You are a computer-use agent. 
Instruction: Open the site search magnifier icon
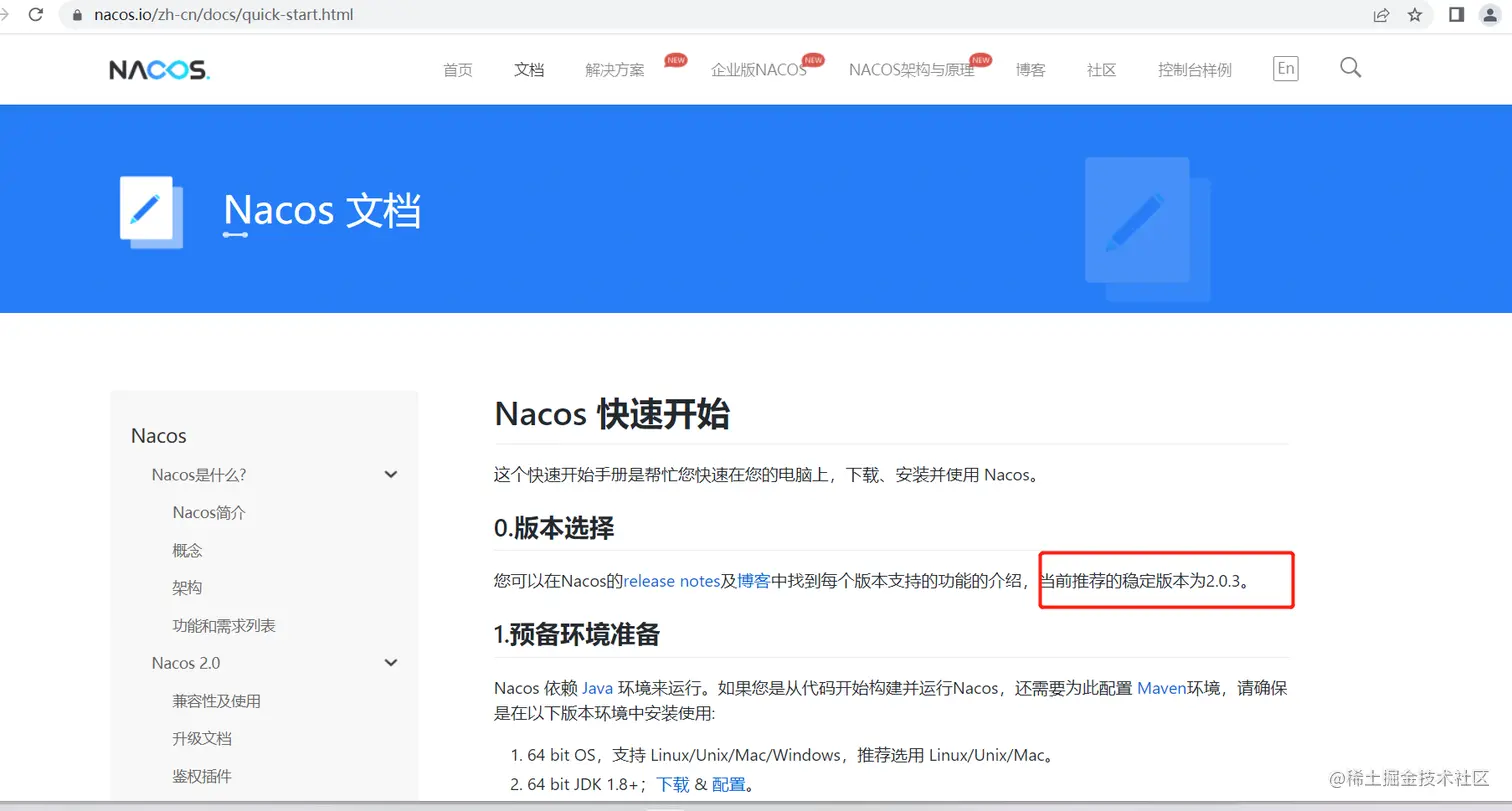point(1350,68)
